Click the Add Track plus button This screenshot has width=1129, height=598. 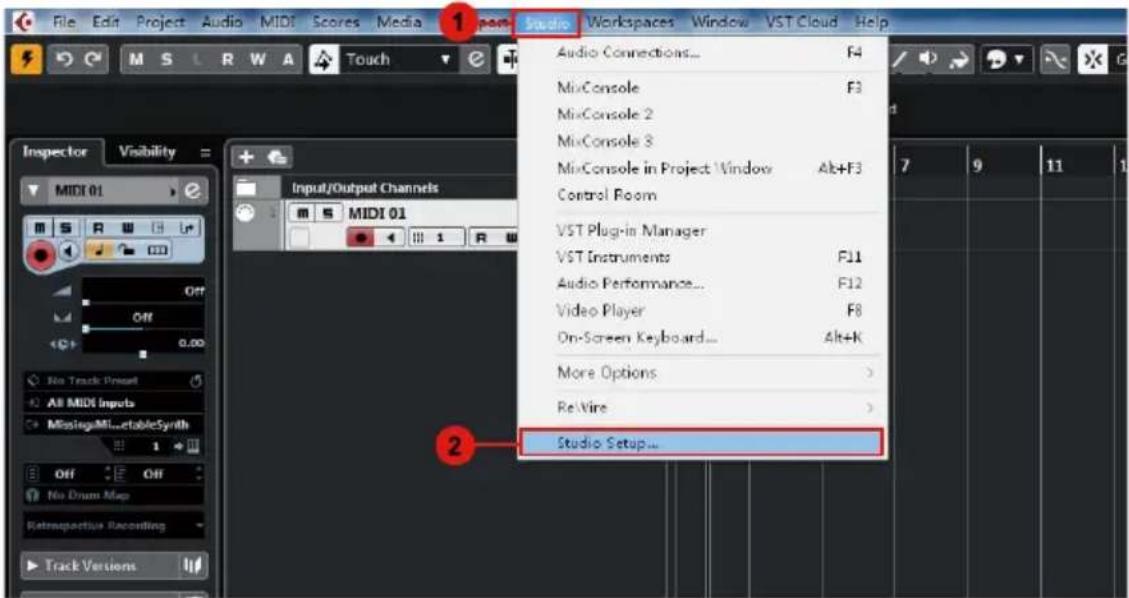(246, 157)
